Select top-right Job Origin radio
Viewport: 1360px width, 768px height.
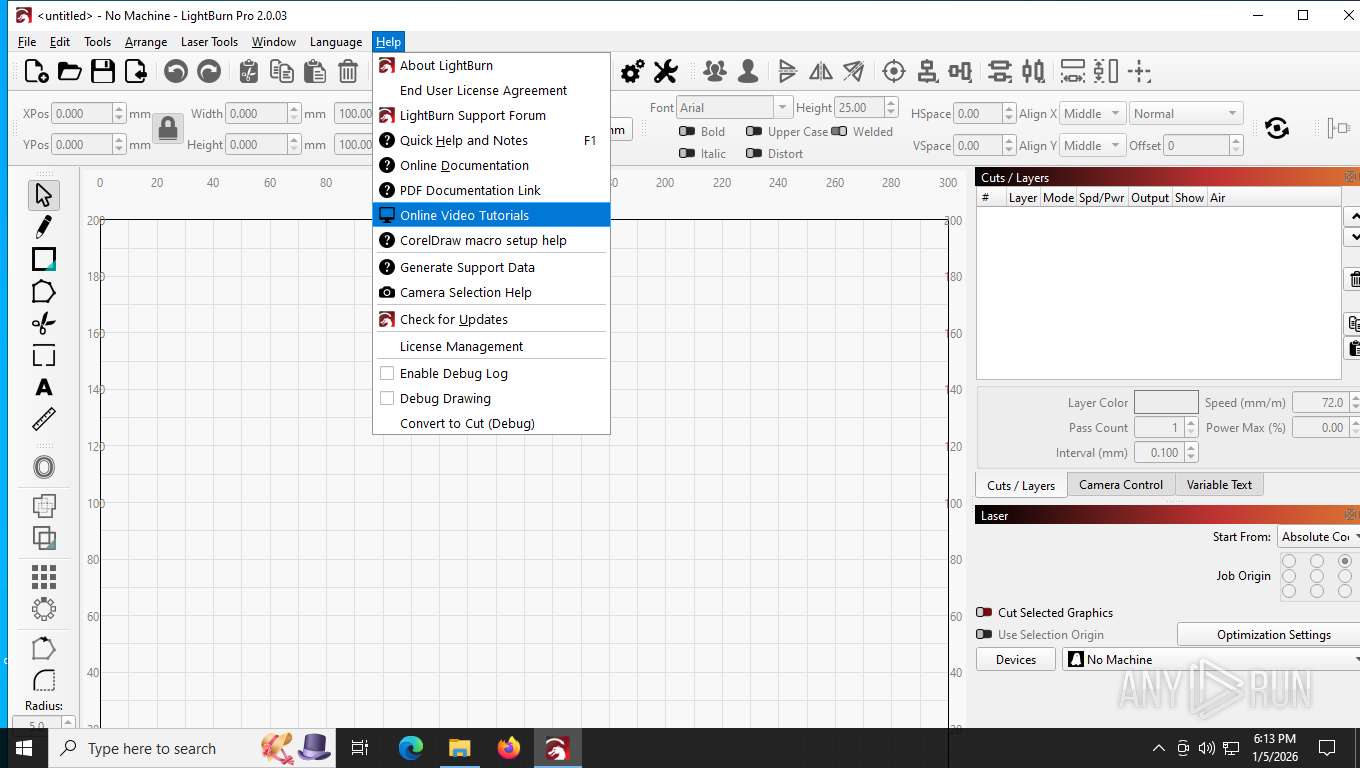click(x=1345, y=561)
